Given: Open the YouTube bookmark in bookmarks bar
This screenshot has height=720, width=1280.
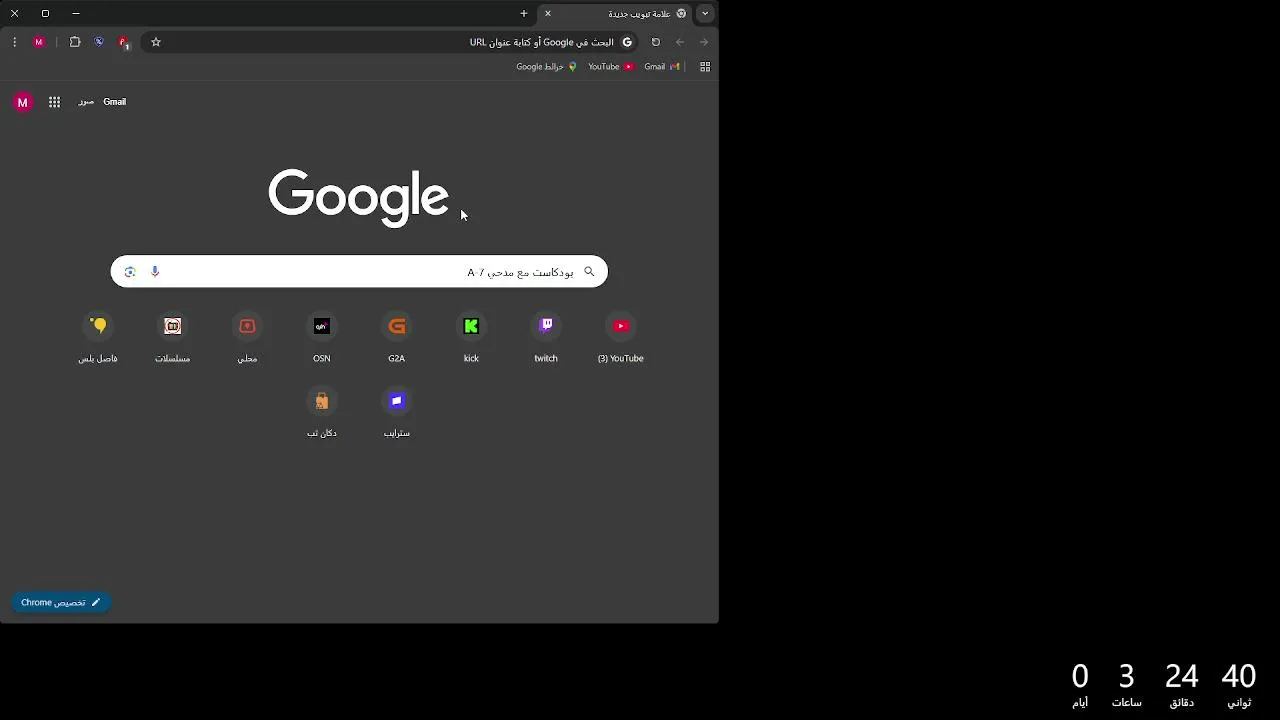Looking at the screenshot, I should click(610, 67).
